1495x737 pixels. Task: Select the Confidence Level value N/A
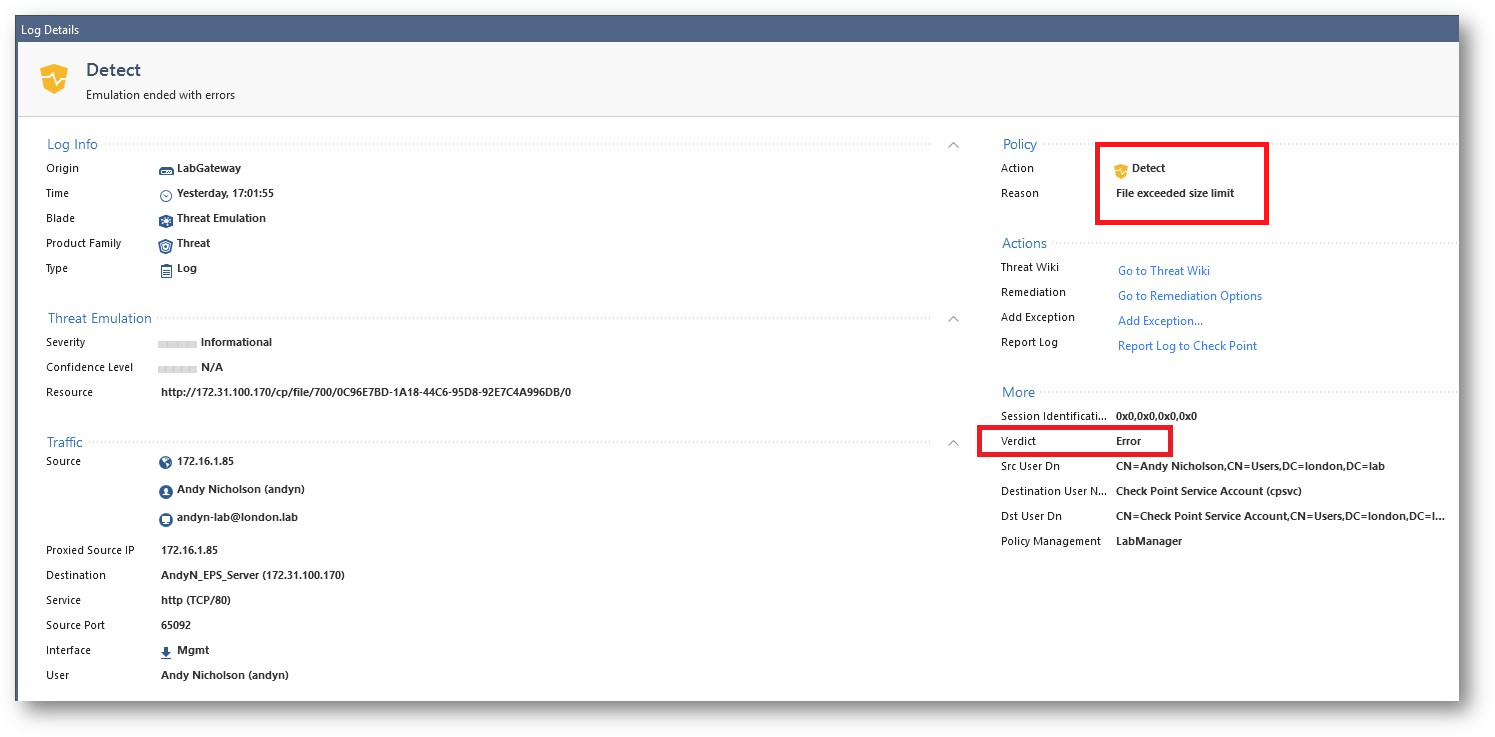tap(212, 367)
